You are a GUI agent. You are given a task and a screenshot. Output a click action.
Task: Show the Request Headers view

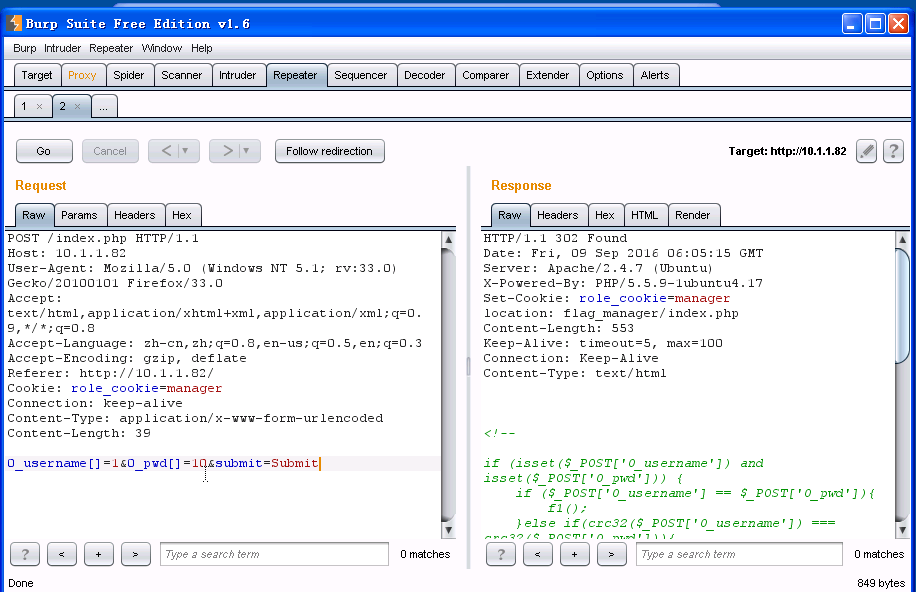click(135, 215)
